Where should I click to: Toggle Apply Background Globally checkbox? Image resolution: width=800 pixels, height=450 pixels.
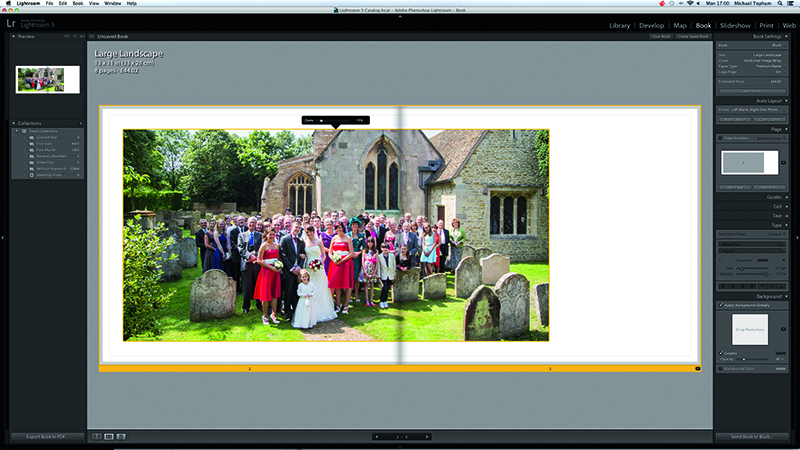tap(721, 305)
